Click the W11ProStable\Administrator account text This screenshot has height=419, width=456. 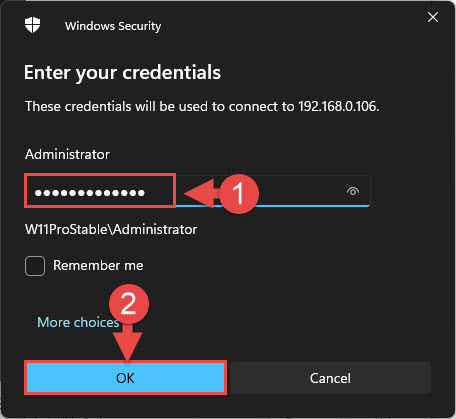click(111, 229)
